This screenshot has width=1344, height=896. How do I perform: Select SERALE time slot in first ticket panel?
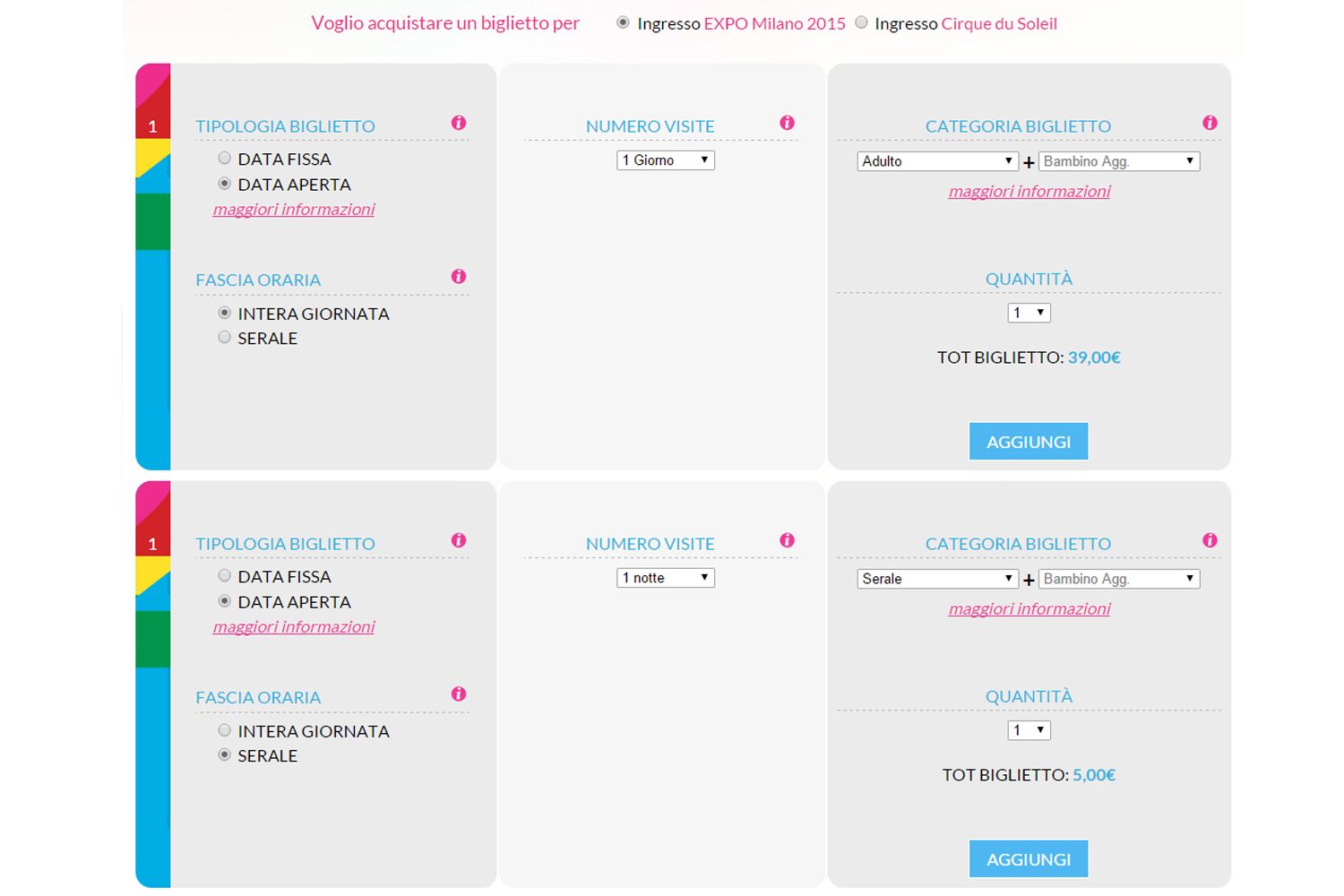click(225, 338)
